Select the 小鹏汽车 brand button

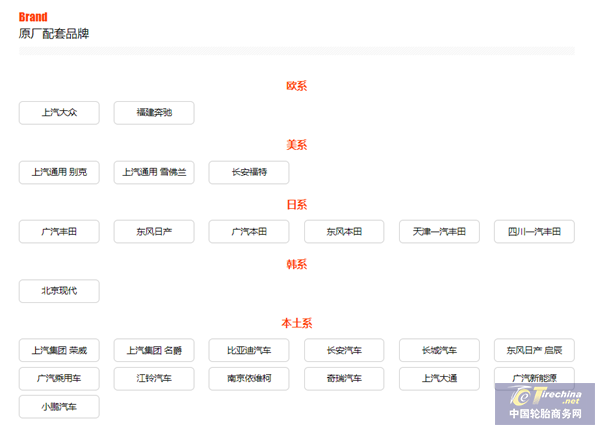click(x=59, y=407)
